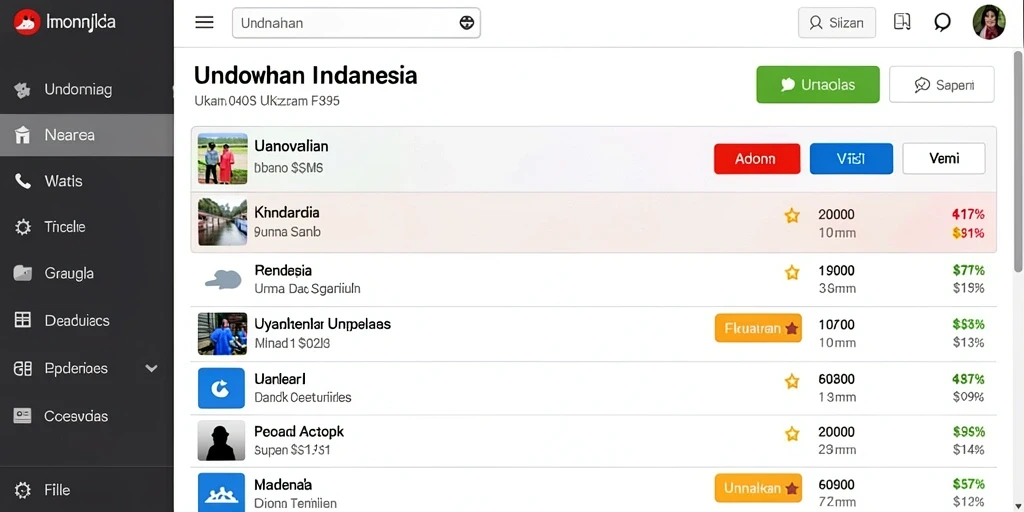1024x512 pixels.
Task: Click the $95% value in Peoad Actopk row
Action: pyautogui.click(x=968, y=432)
